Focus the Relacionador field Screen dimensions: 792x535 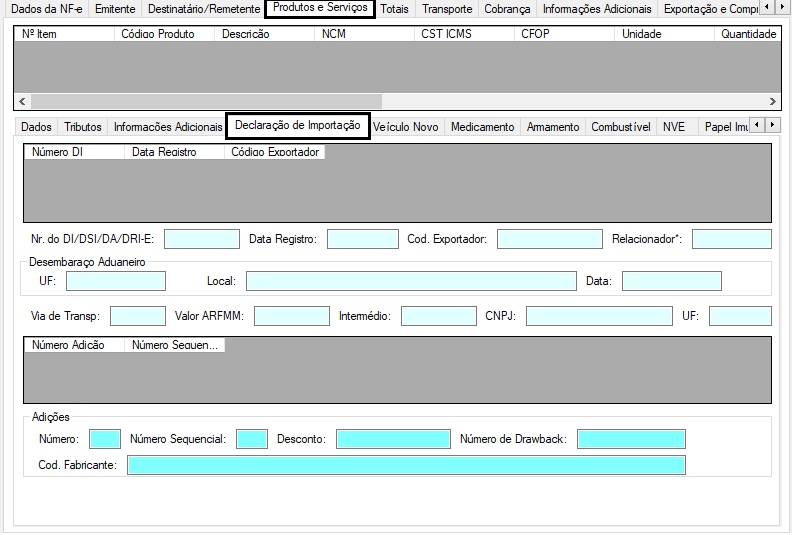point(732,239)
